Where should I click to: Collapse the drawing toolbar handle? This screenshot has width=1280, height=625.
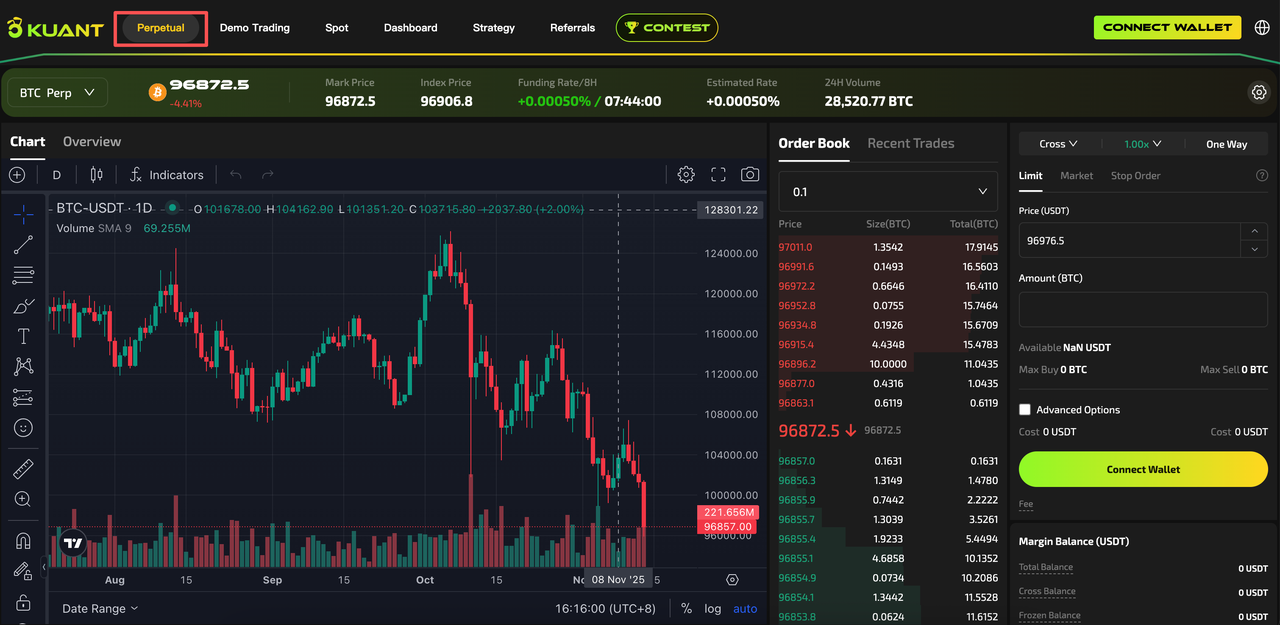44,567
